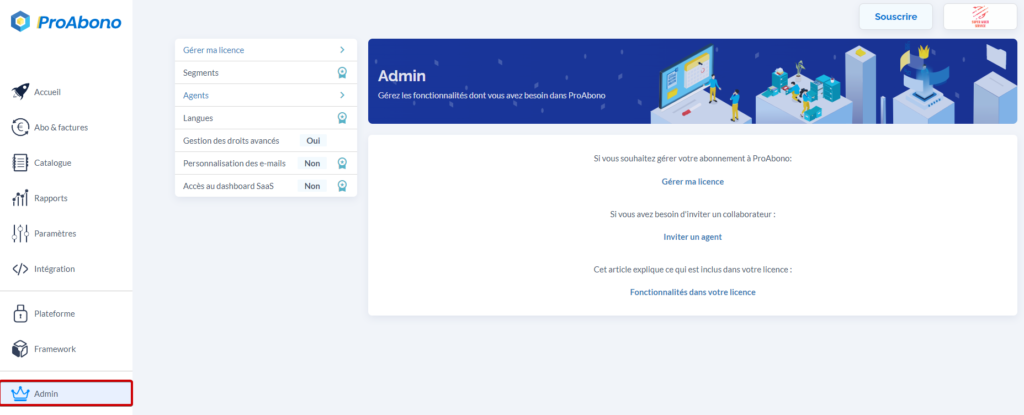This screenshot has height=415, width=1024.
Task: Toggle the Non value for Accès au dashboard SaaS
Action: tap(312, 186)
